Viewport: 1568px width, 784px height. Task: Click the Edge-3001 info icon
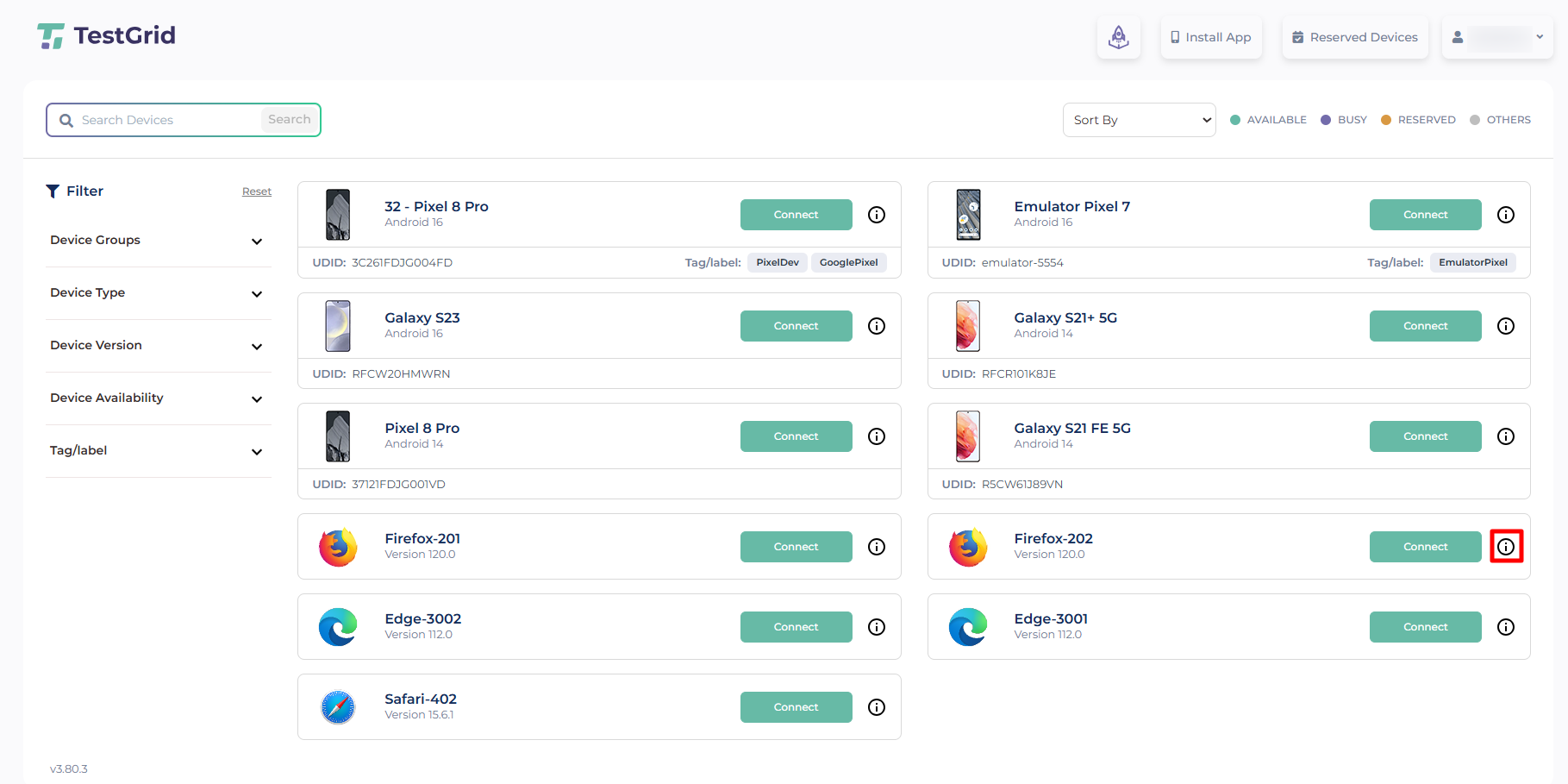click(x=1505, y=627)
